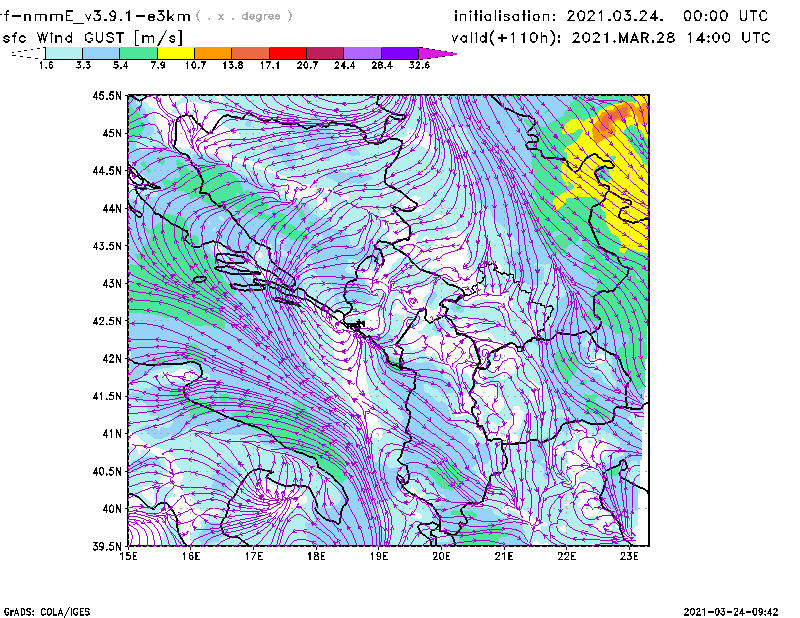Screen dimensions: 800x618
Task: Select the yellow 7.9–10.7 legend swatch
Action: (176, 53)
